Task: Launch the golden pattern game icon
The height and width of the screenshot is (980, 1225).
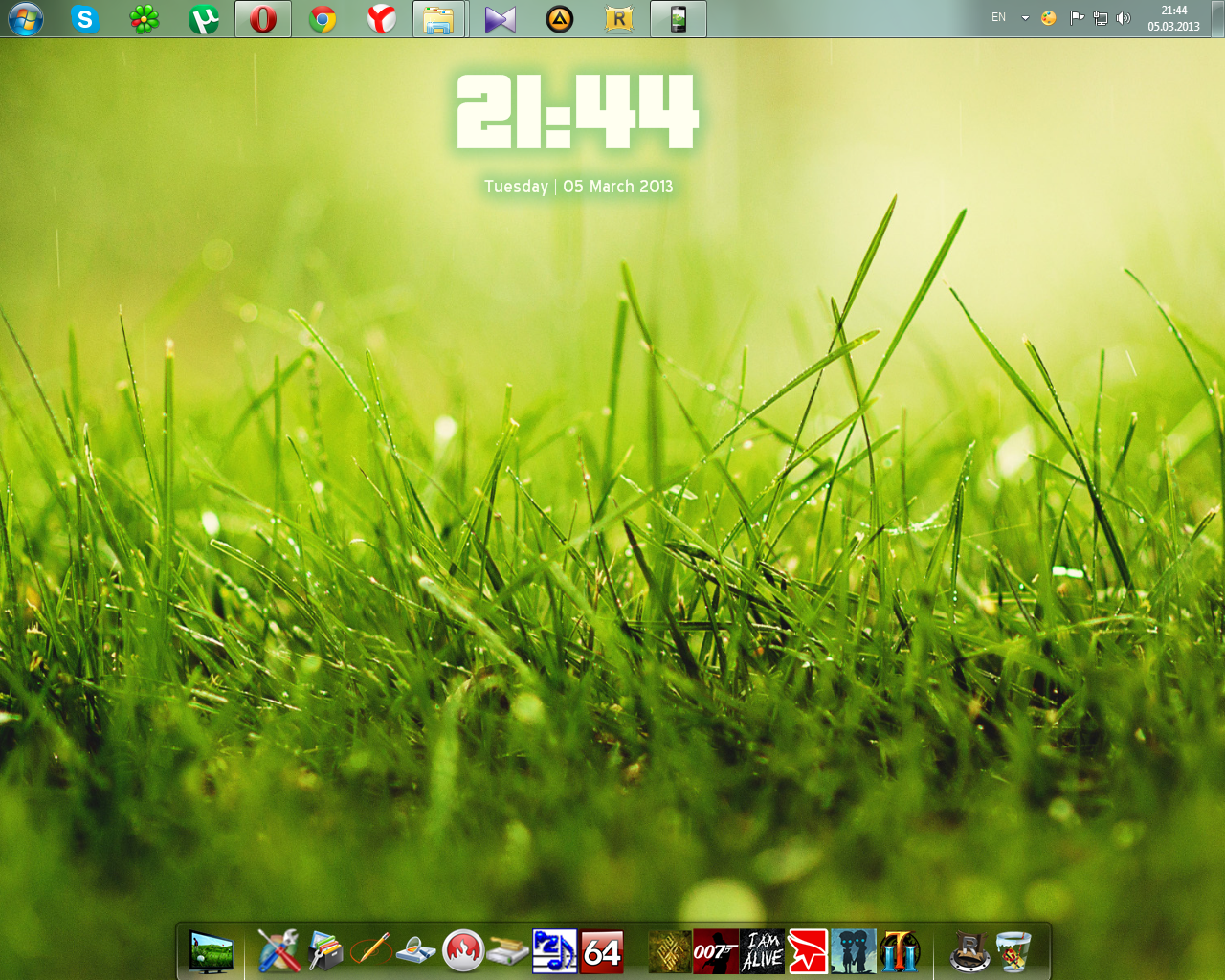Action: (x=670, y=952)
